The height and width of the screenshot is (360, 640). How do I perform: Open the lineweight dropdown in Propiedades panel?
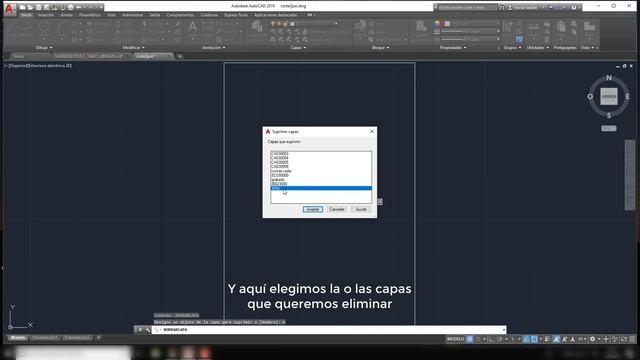(x=471, y=31)
